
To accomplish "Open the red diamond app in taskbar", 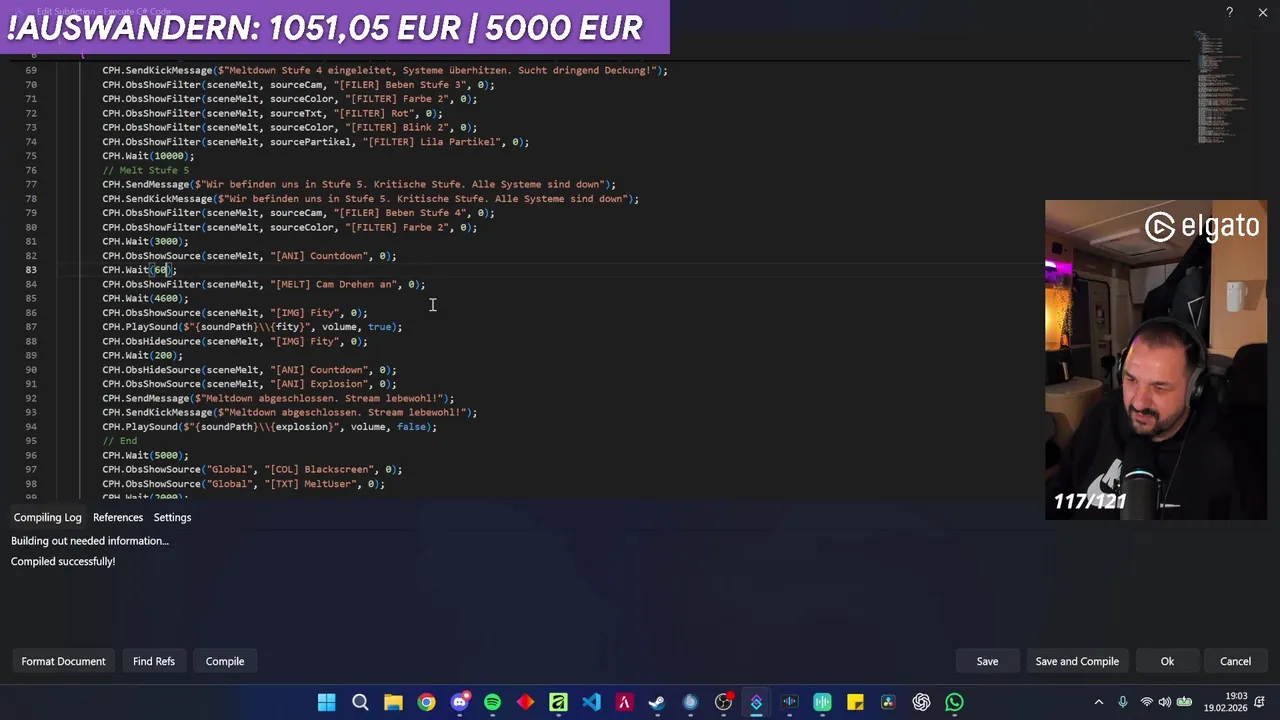I will click(525, 702).
